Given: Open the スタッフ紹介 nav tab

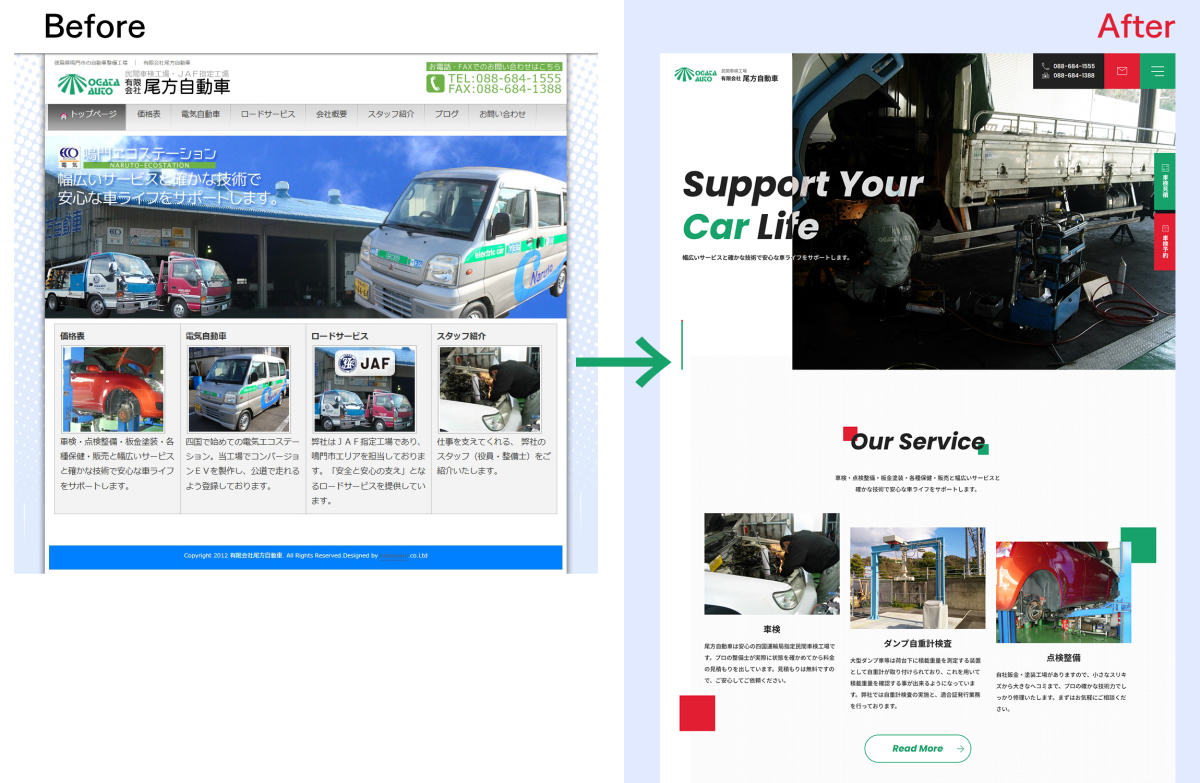Looking at the screenshot, I should point(391,115).
